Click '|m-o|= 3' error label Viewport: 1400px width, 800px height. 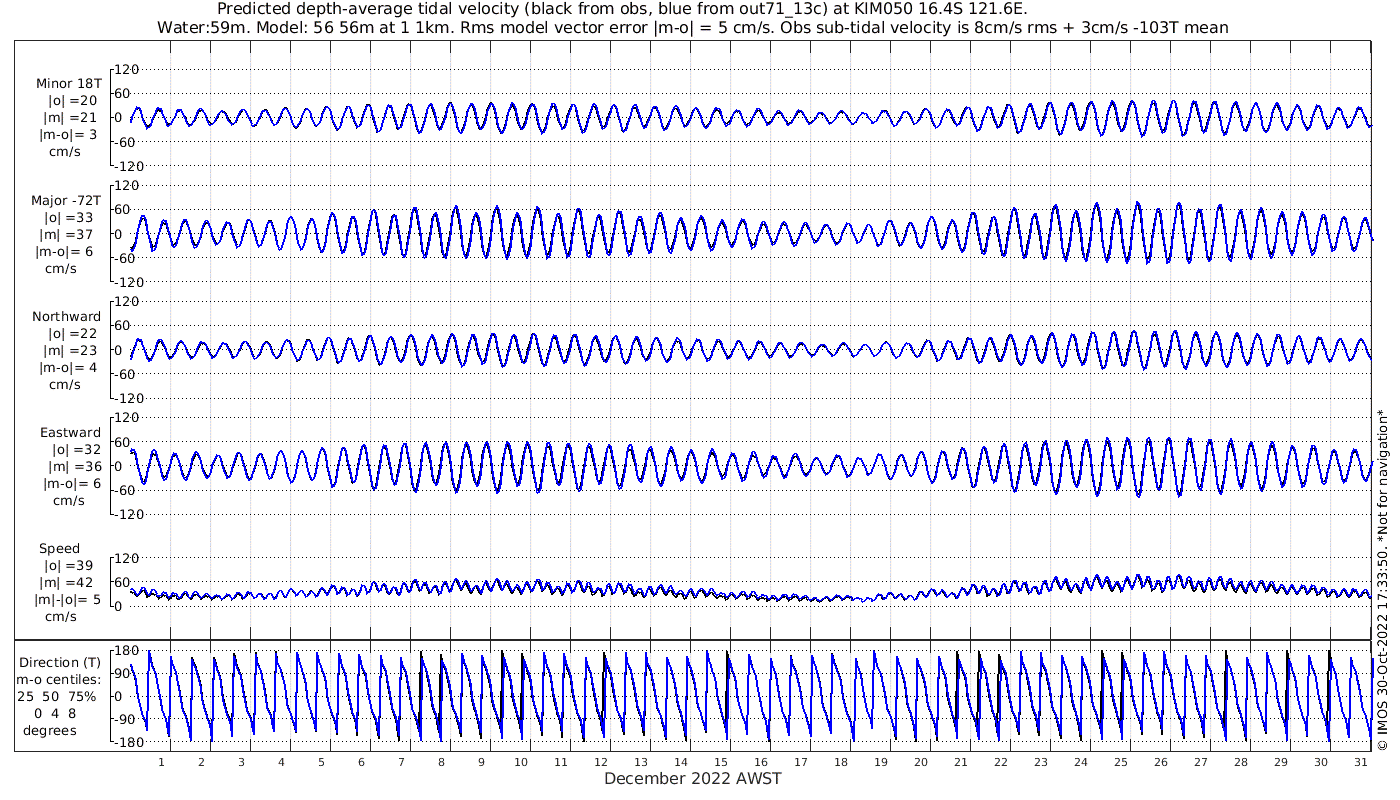point(68,134)
